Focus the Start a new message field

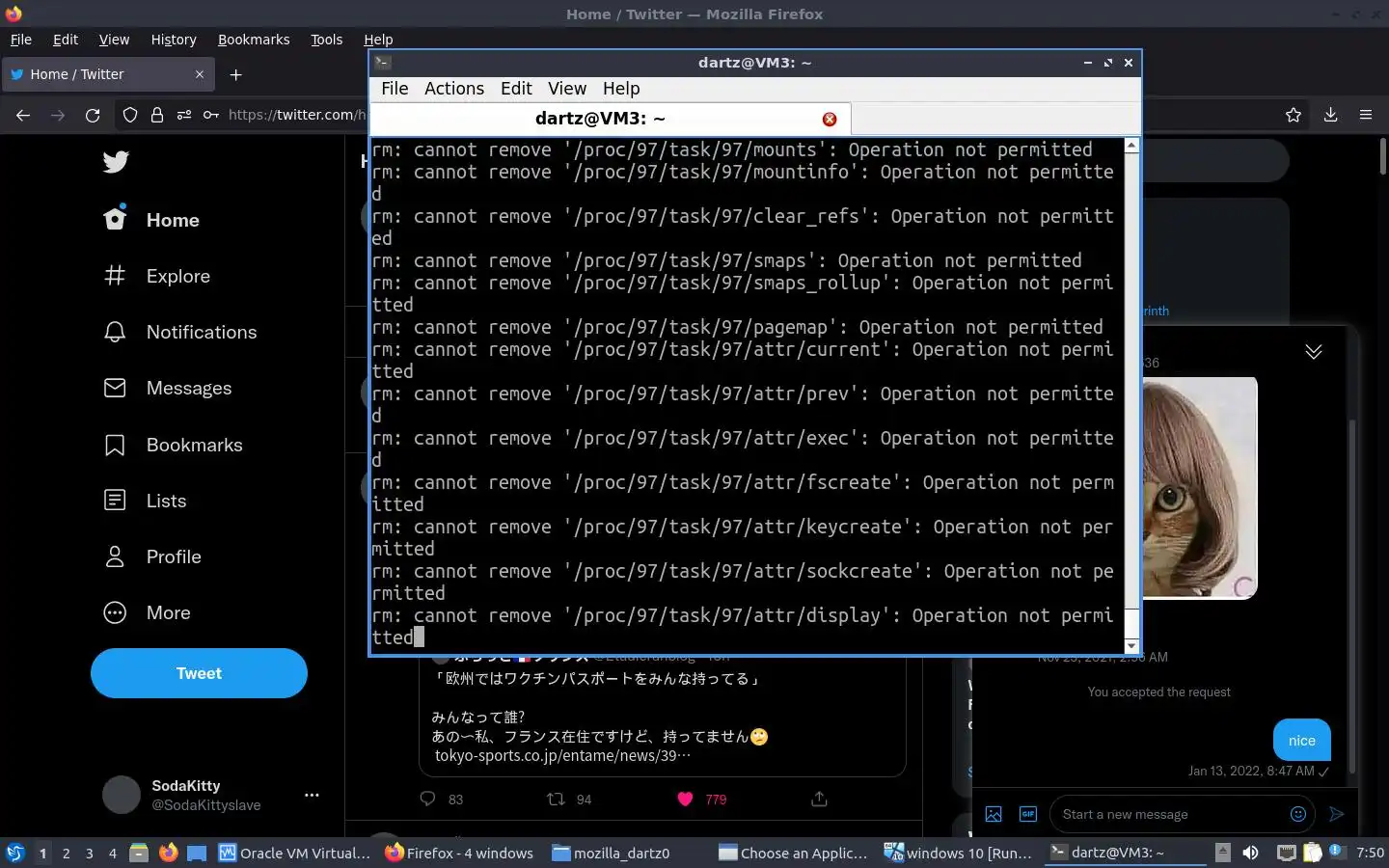point(1167,814)
